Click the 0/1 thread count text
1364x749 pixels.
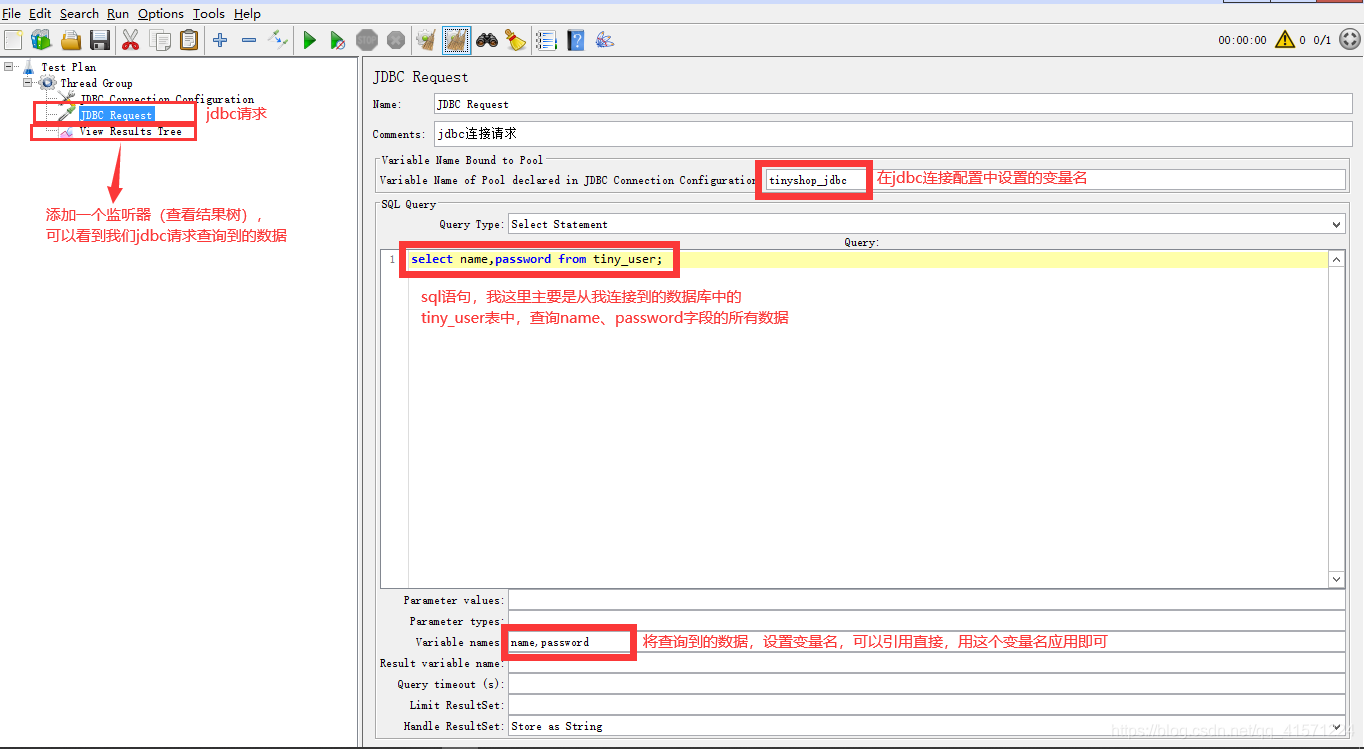1322,40
